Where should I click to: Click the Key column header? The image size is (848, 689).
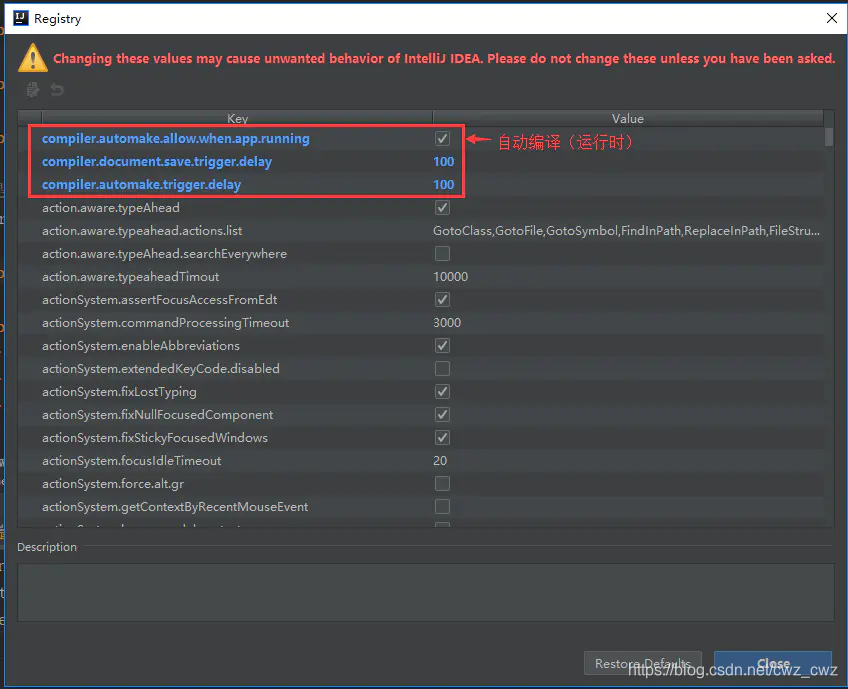(x=237, y=118)
